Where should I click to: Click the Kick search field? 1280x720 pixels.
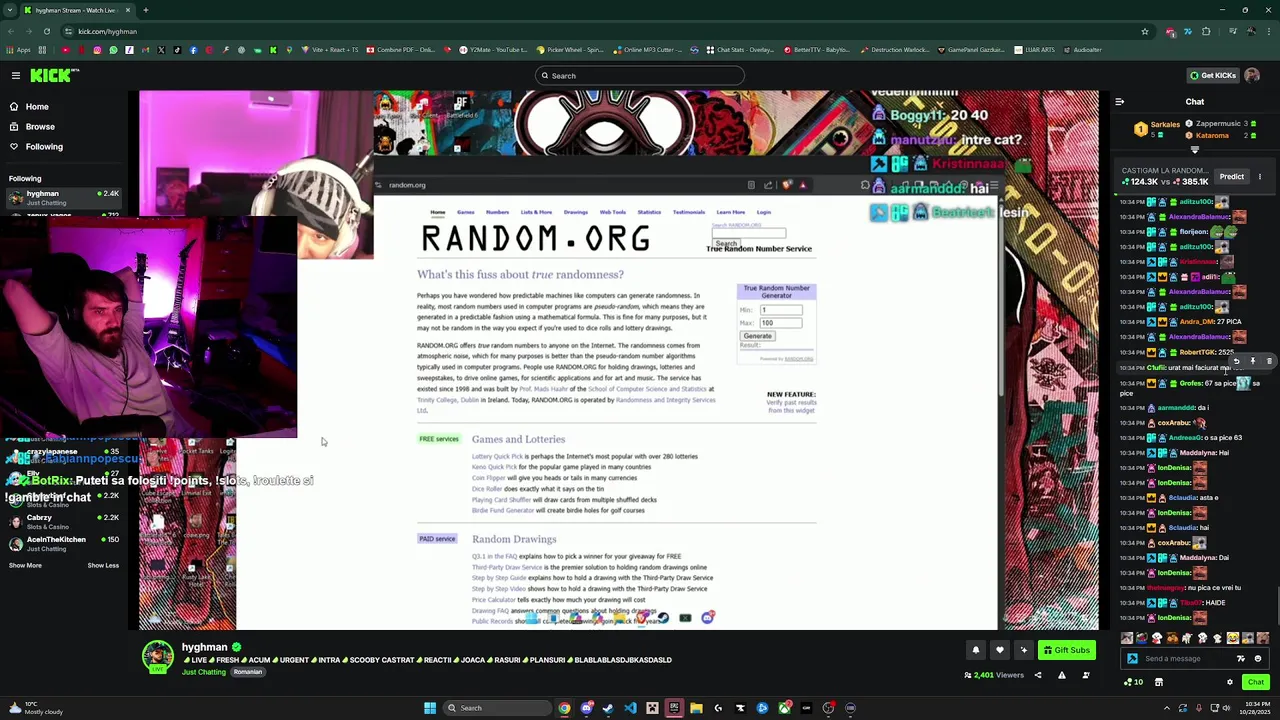640,76
